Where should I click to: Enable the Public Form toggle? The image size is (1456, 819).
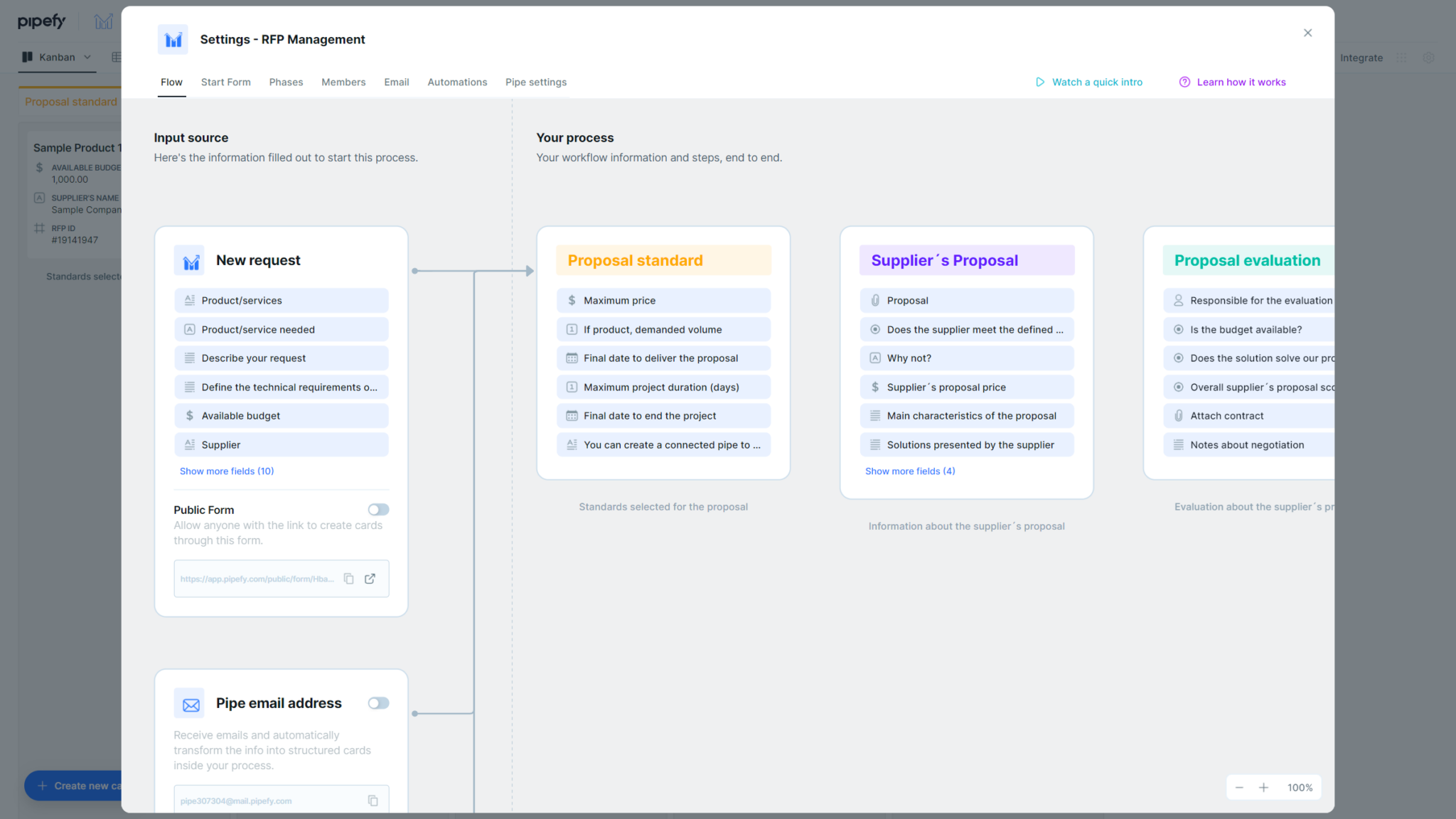coord(378,509)
